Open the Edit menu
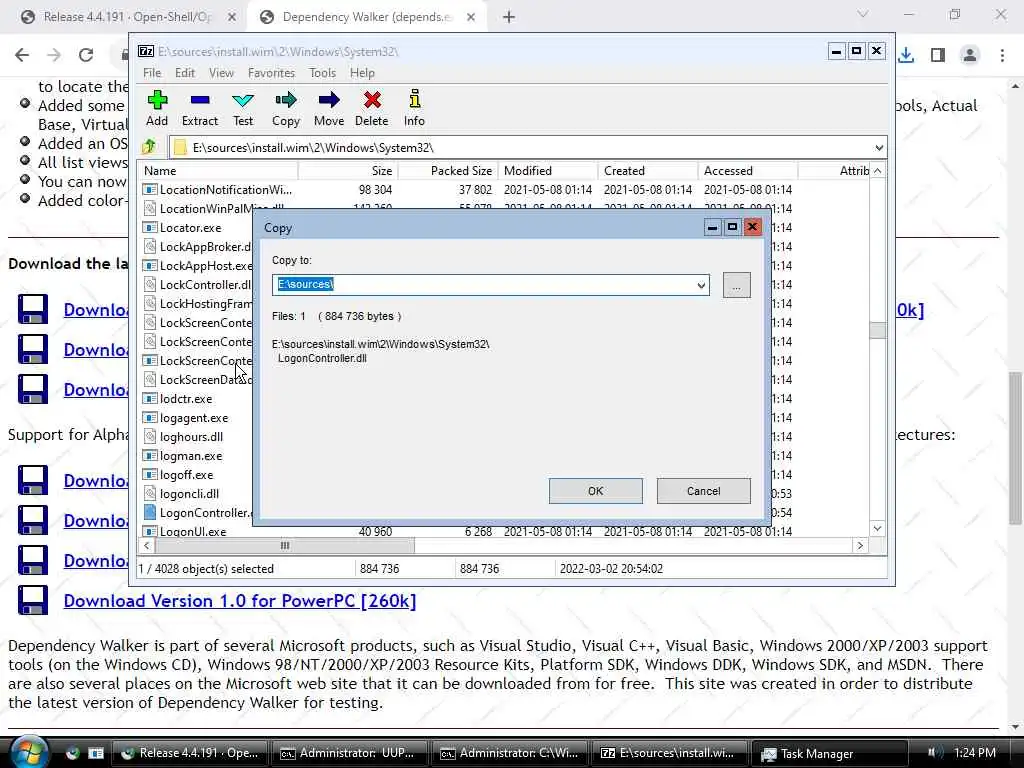The image size is (1024, 768). pos(185,72)
